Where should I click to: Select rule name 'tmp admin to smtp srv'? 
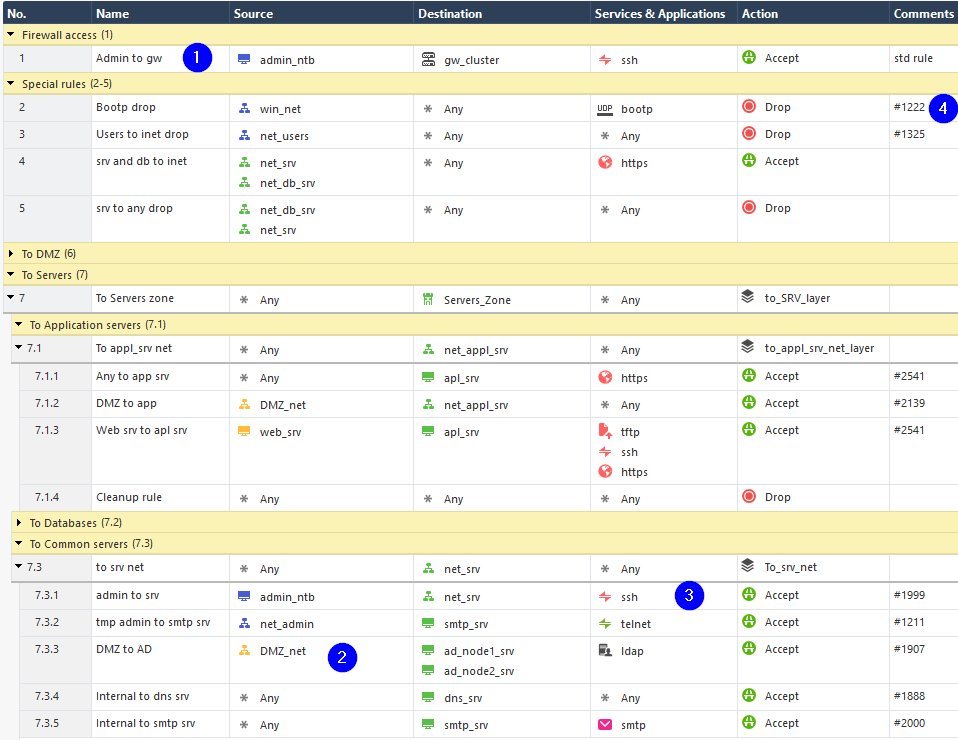tap(153, 621)
